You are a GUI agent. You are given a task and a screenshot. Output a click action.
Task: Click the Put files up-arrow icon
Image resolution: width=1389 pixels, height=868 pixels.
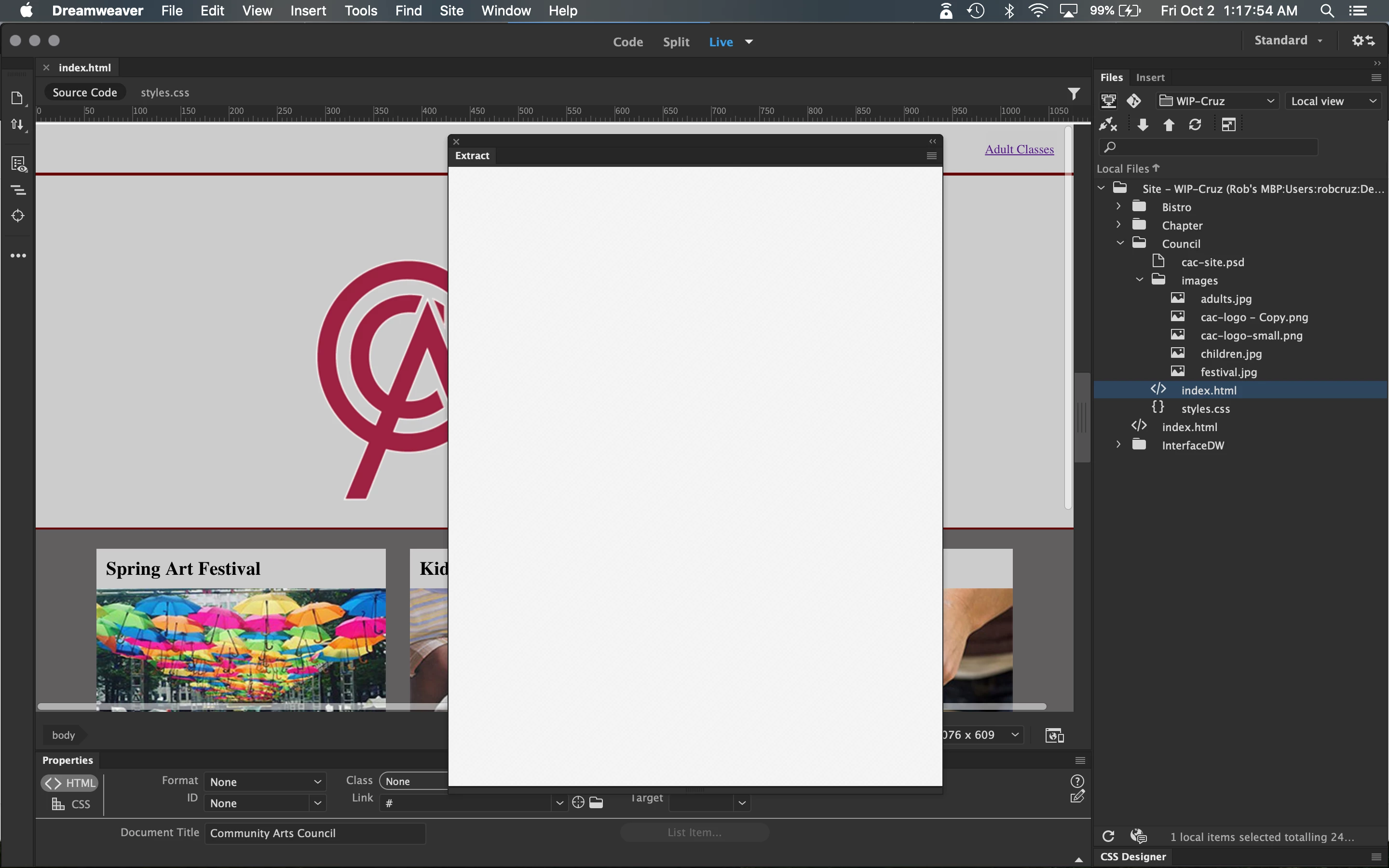click(1169, 124)
